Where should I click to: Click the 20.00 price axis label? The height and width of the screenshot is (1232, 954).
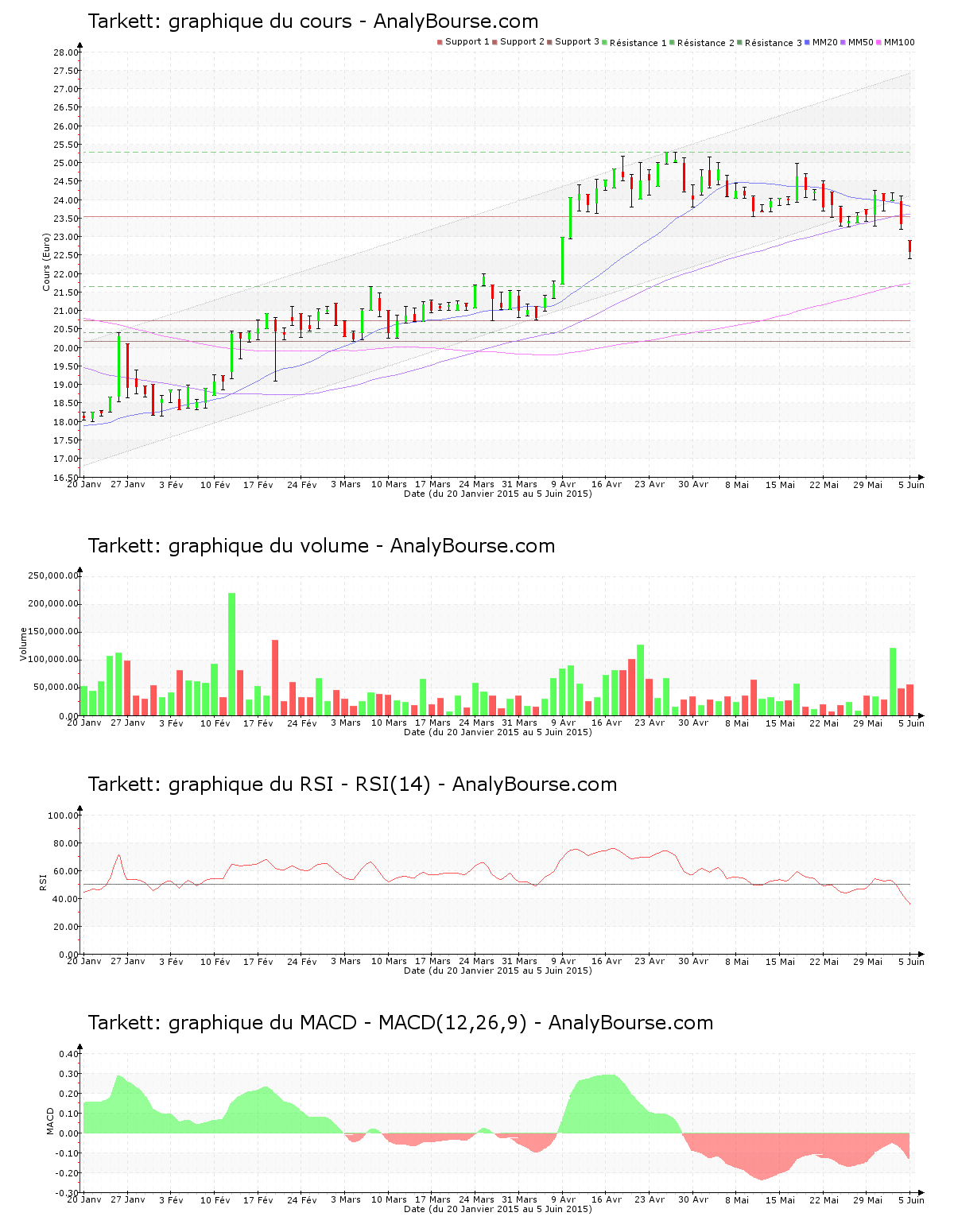pyautogui.click(x=67, y=348)
